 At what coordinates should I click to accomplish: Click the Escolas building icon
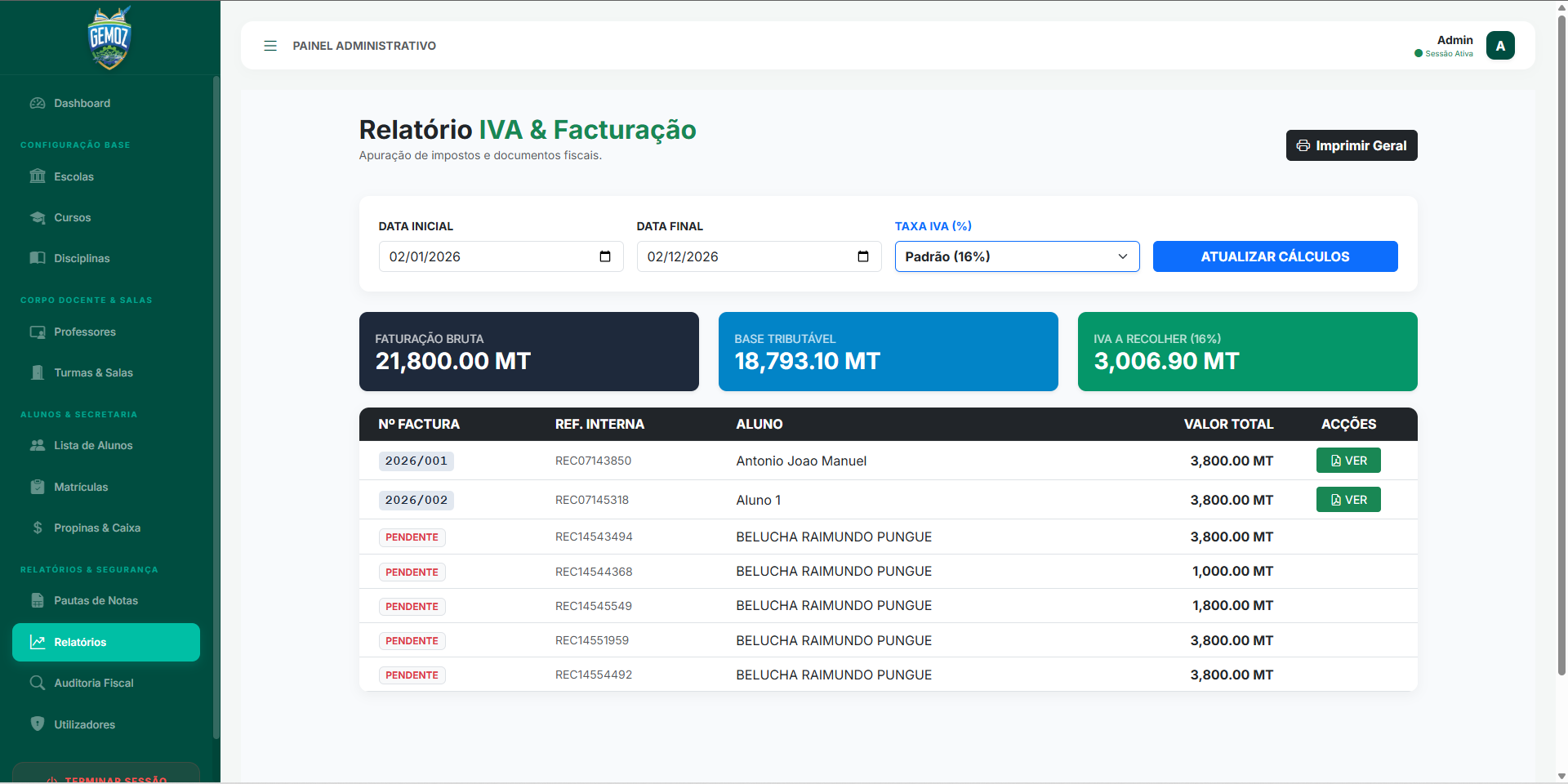[x=38, y=176]
